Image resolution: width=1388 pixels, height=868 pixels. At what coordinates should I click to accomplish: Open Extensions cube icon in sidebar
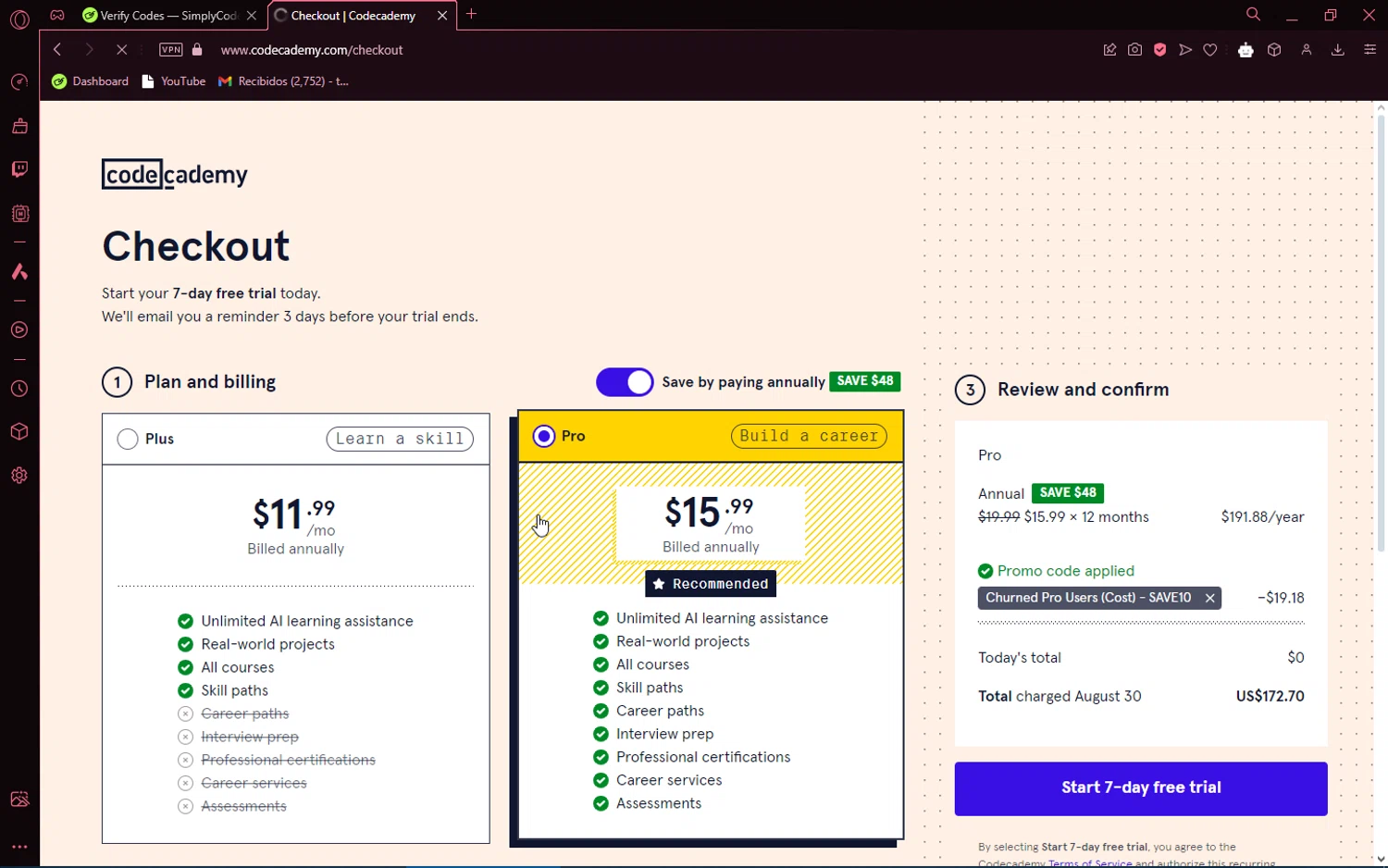click(x=19, y=432)
